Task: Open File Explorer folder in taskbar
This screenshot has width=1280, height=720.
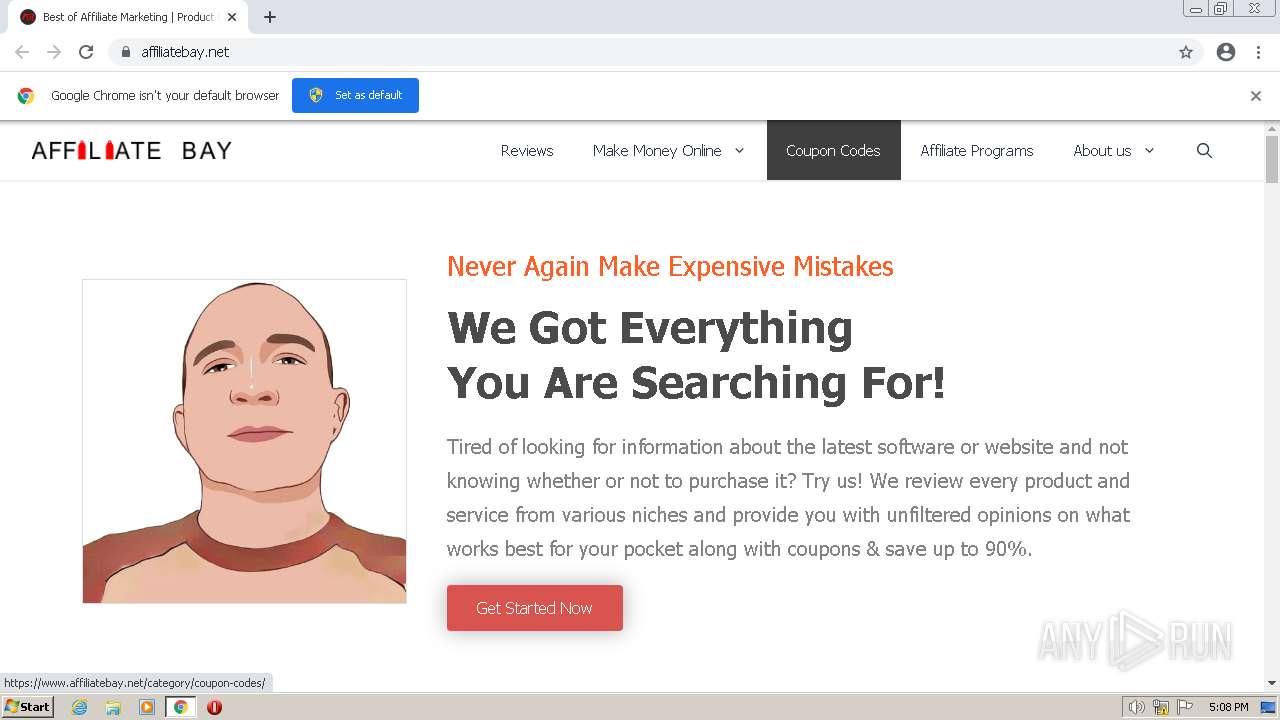Action: coord(113,707)
